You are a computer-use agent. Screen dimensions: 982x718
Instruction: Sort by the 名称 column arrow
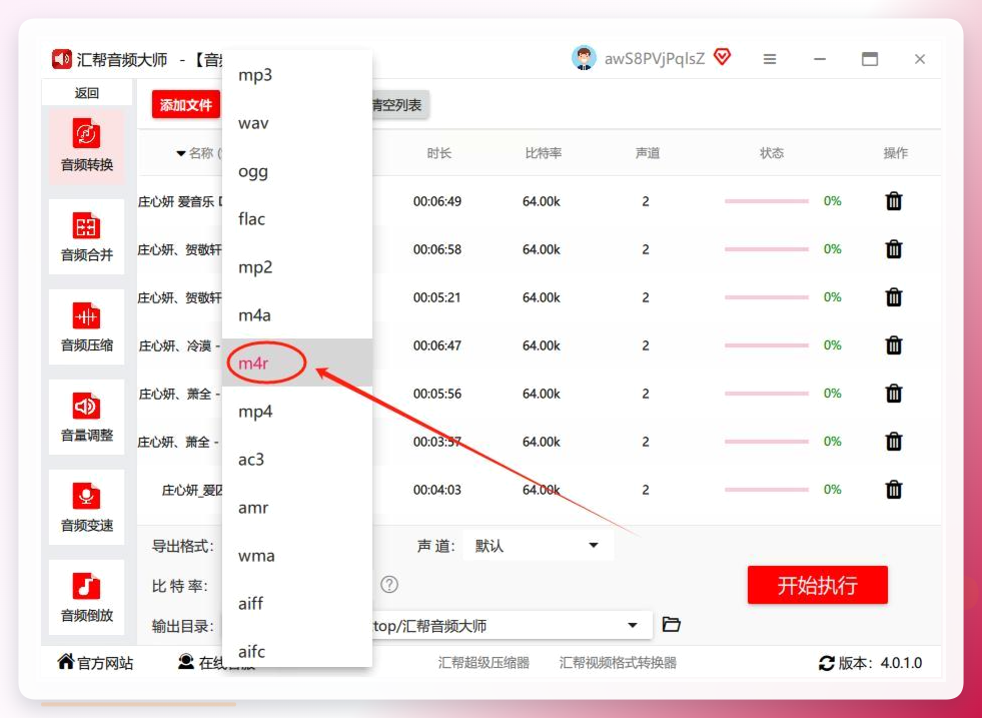(181, 153)
